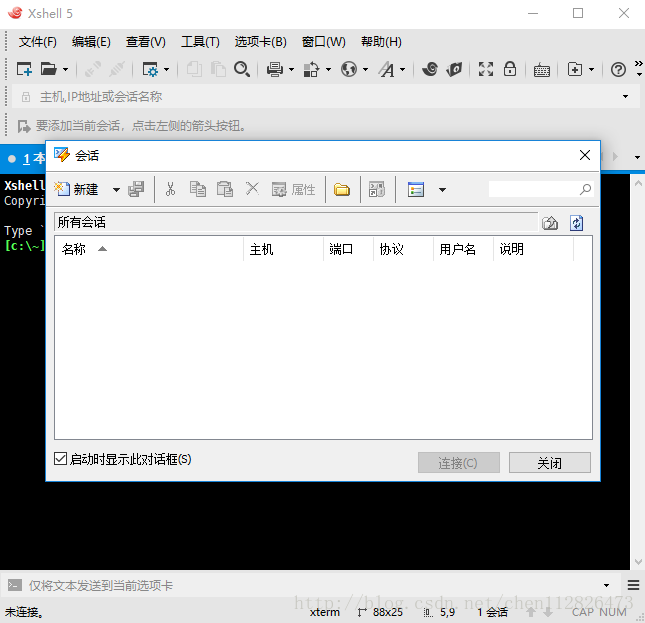This screenshot has width=645, height=623.
Task: Open the 窗口(W) menu
Action: [323, 42]
